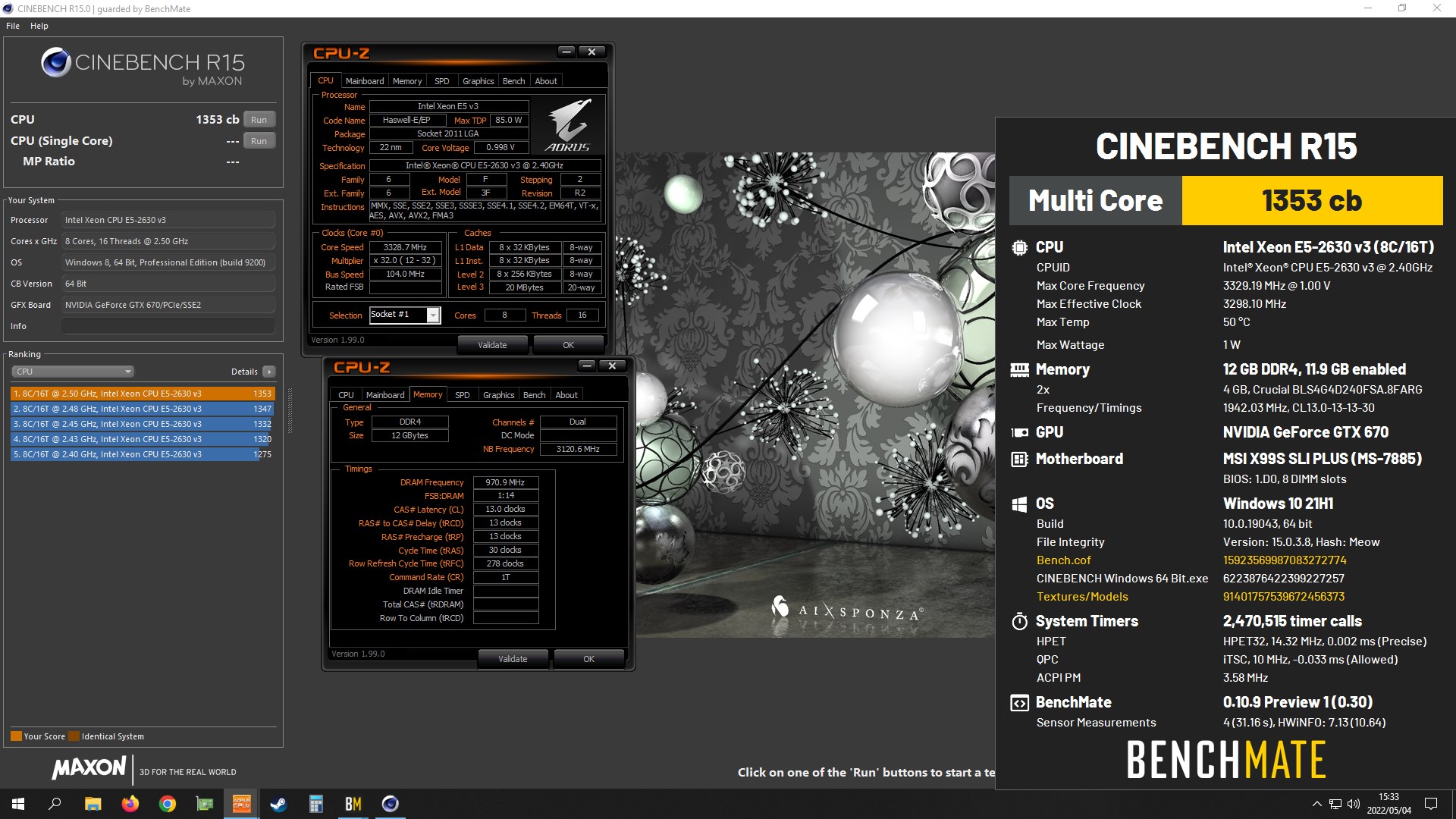The height and width of the screenshot is (819, 1456).
Task: Open File Explorer from taskbar
Action: [x=93, y=804]
